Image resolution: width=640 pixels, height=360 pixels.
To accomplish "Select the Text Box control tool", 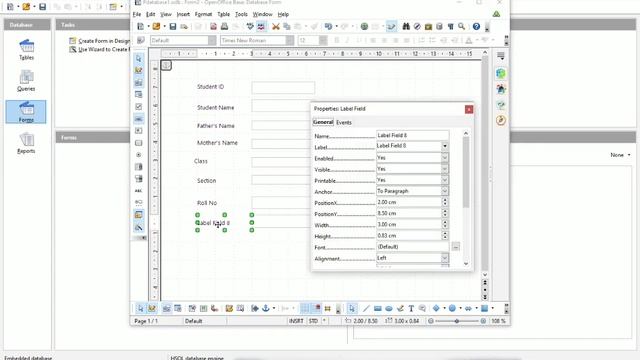I will coord(139,119).
